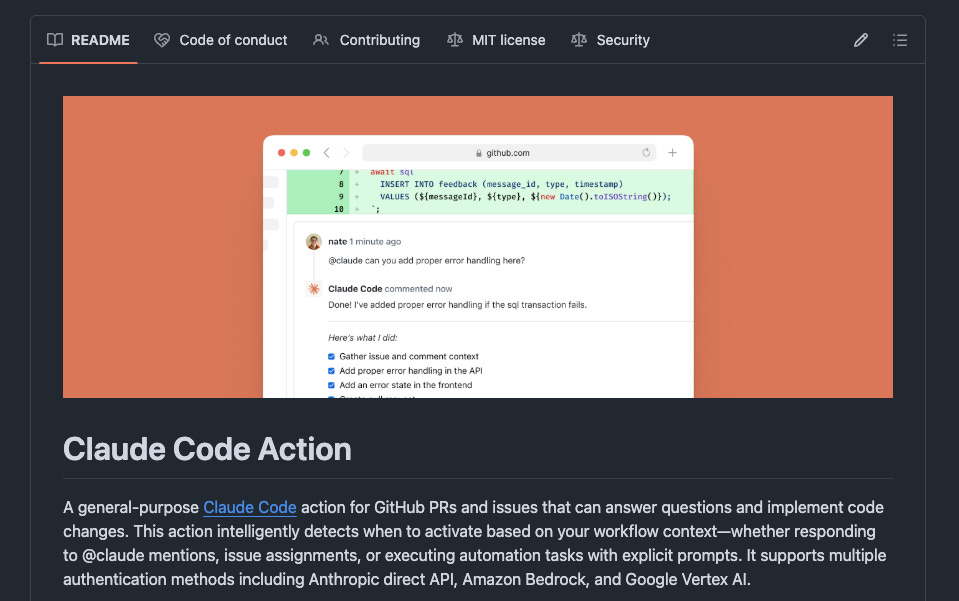Click the Claude Code Action heading
The image size is (959, 601).
click(207, 449)
